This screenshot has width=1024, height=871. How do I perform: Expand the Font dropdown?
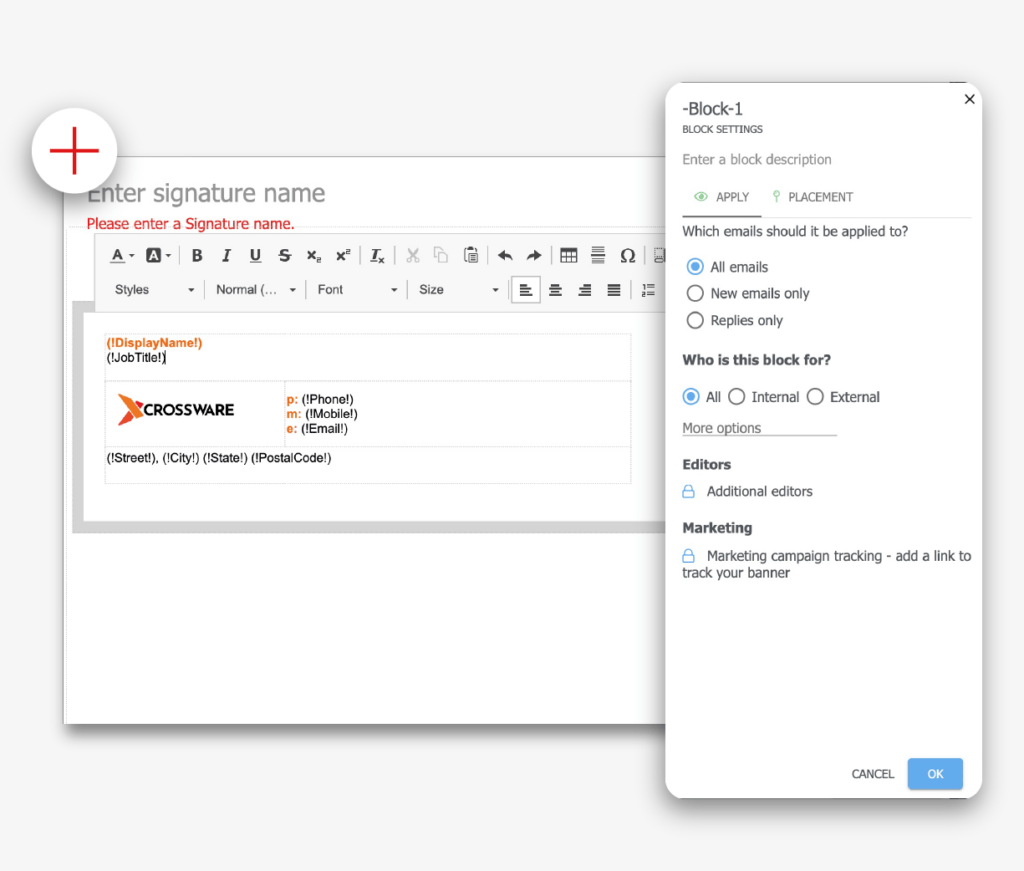click(357, 290)
